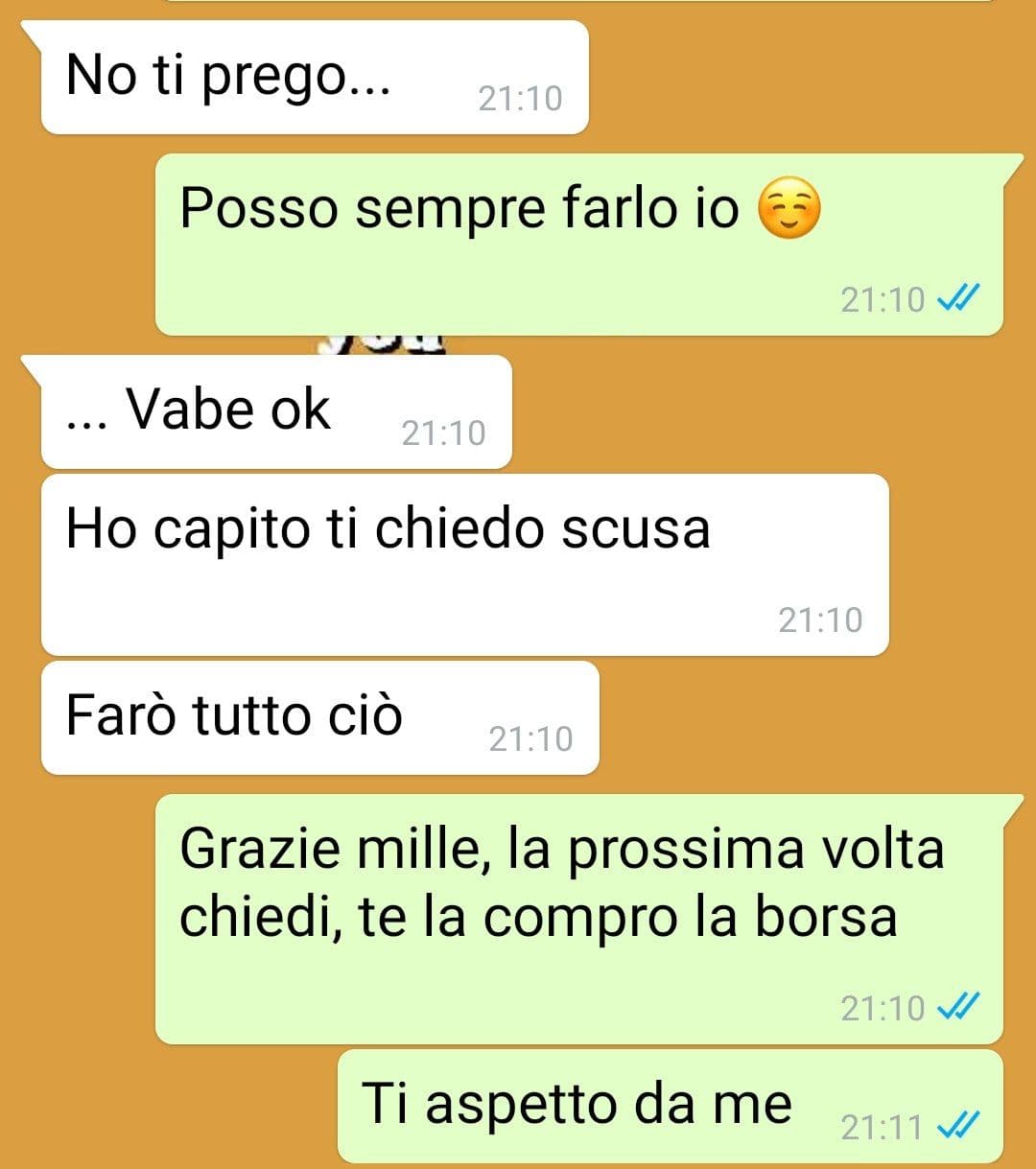Tap the 21:10 timestamp on 'Vabe ok'
The height and width of the screenshot is (1169, 1036).
click(443, 433)
